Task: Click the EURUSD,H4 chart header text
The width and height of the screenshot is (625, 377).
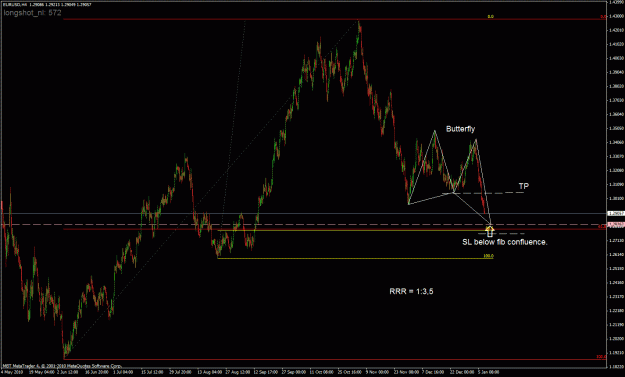Action: [x=47, y=4]
